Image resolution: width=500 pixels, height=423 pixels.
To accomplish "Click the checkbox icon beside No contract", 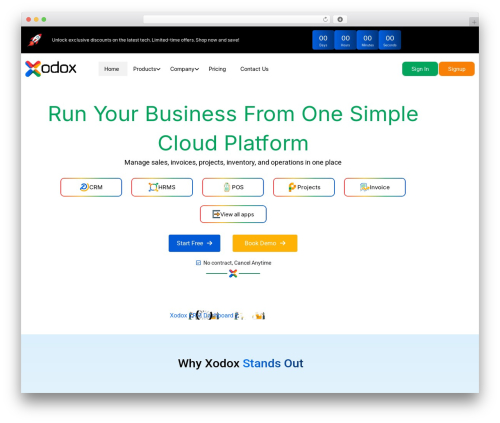I will coord(198,263).
